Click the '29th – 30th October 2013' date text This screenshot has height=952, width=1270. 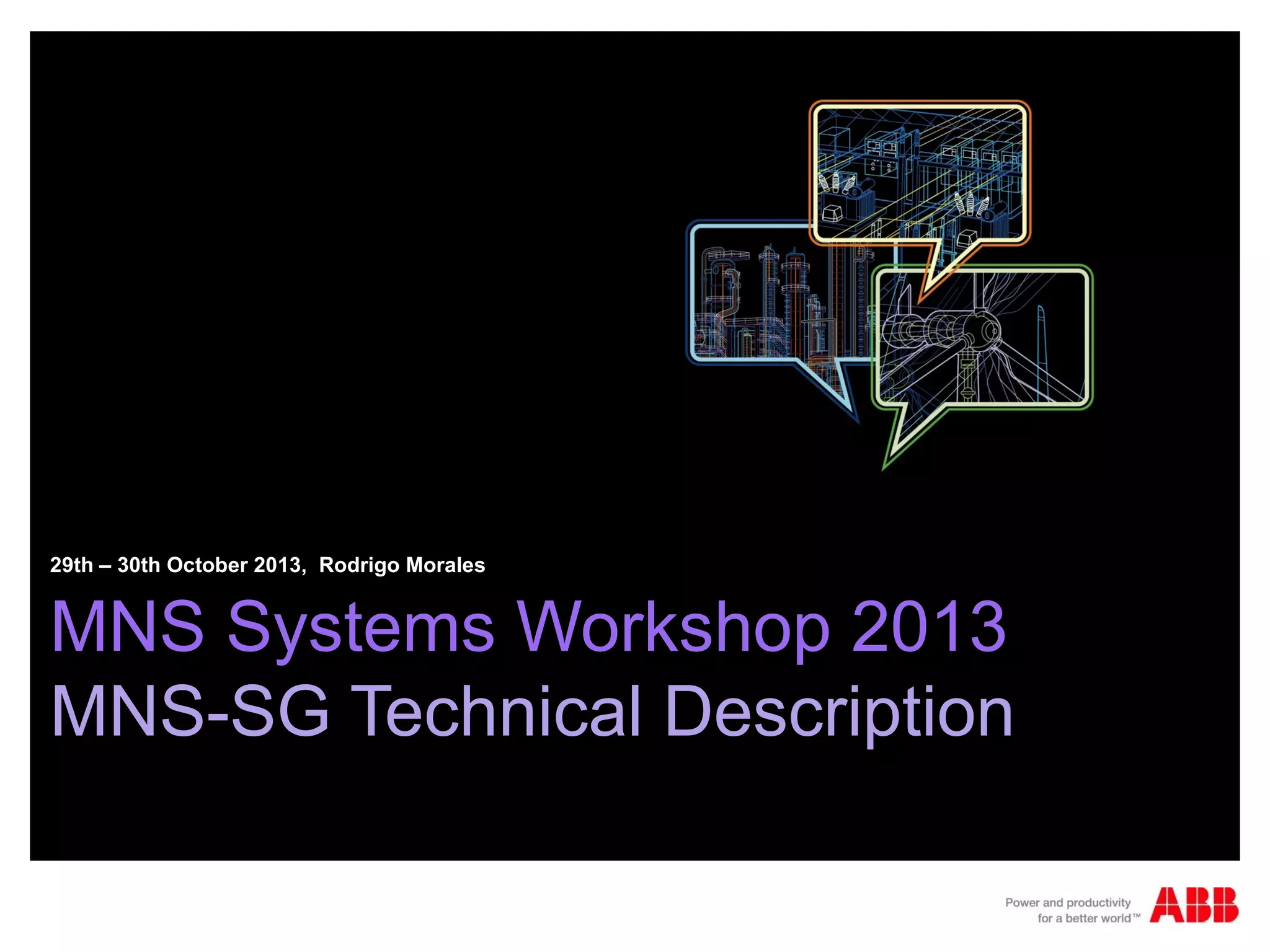click(x=177, y=565)
